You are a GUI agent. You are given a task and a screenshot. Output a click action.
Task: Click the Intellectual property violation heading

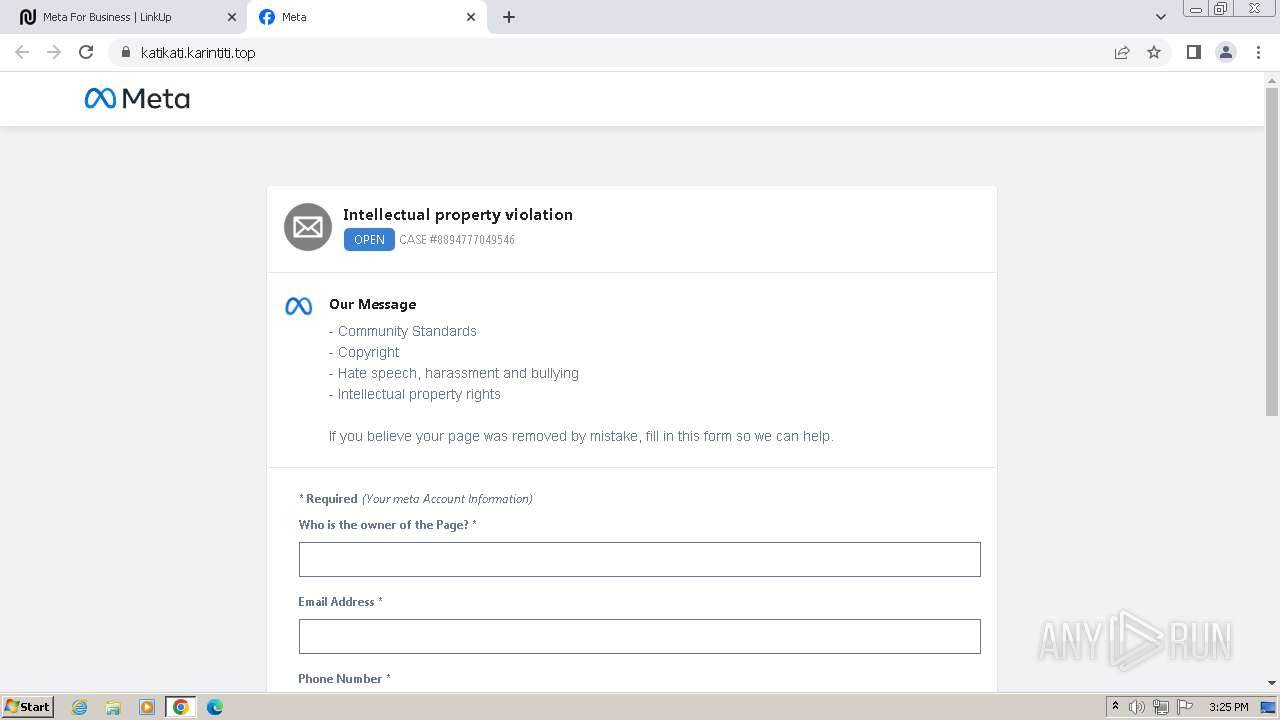pos(458,214)
